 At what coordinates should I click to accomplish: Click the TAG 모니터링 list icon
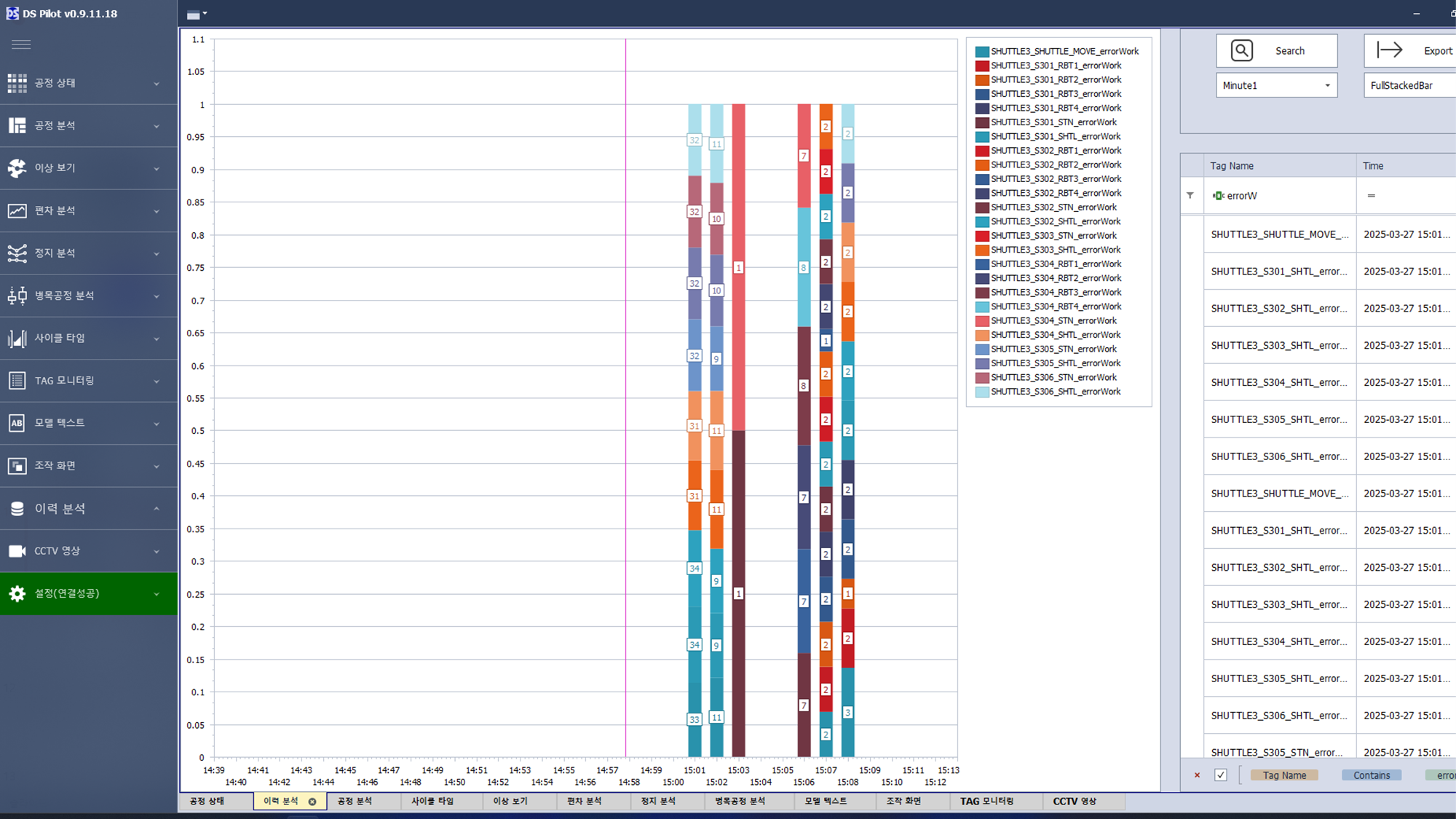(17, 381)
